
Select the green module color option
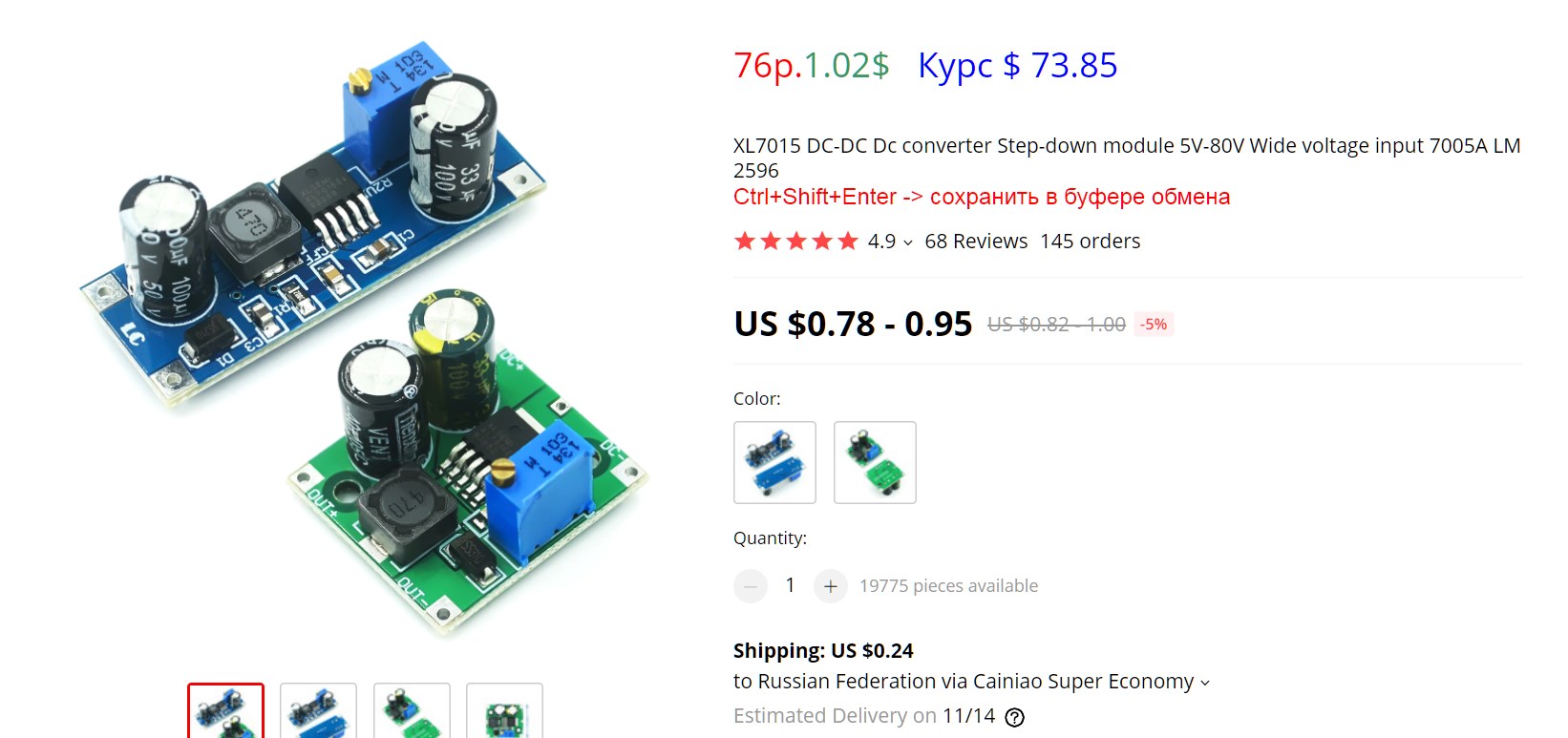tap(875, 462)
